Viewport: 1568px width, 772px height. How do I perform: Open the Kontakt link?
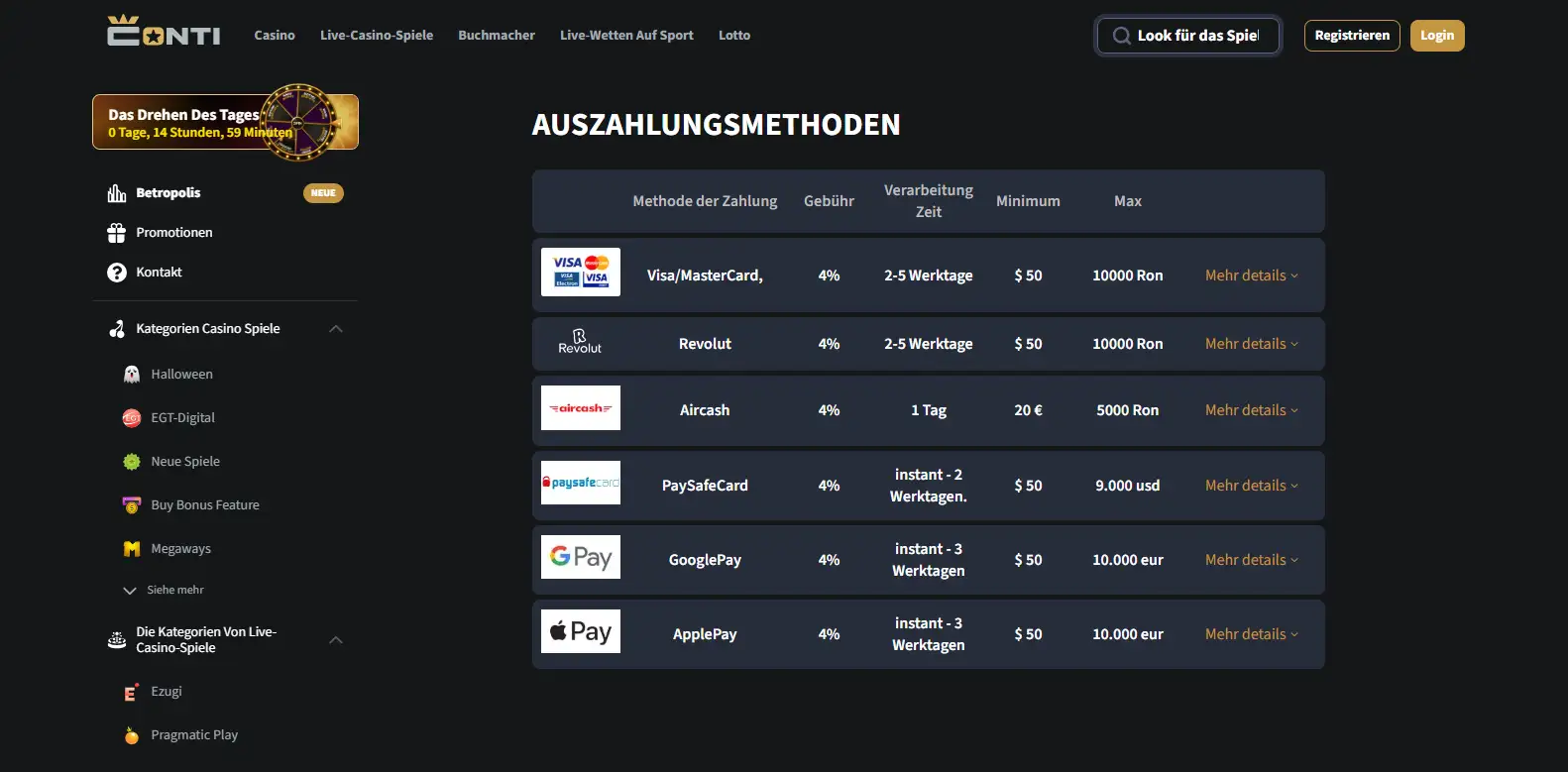pyautogui.click(x=160, y=273)
